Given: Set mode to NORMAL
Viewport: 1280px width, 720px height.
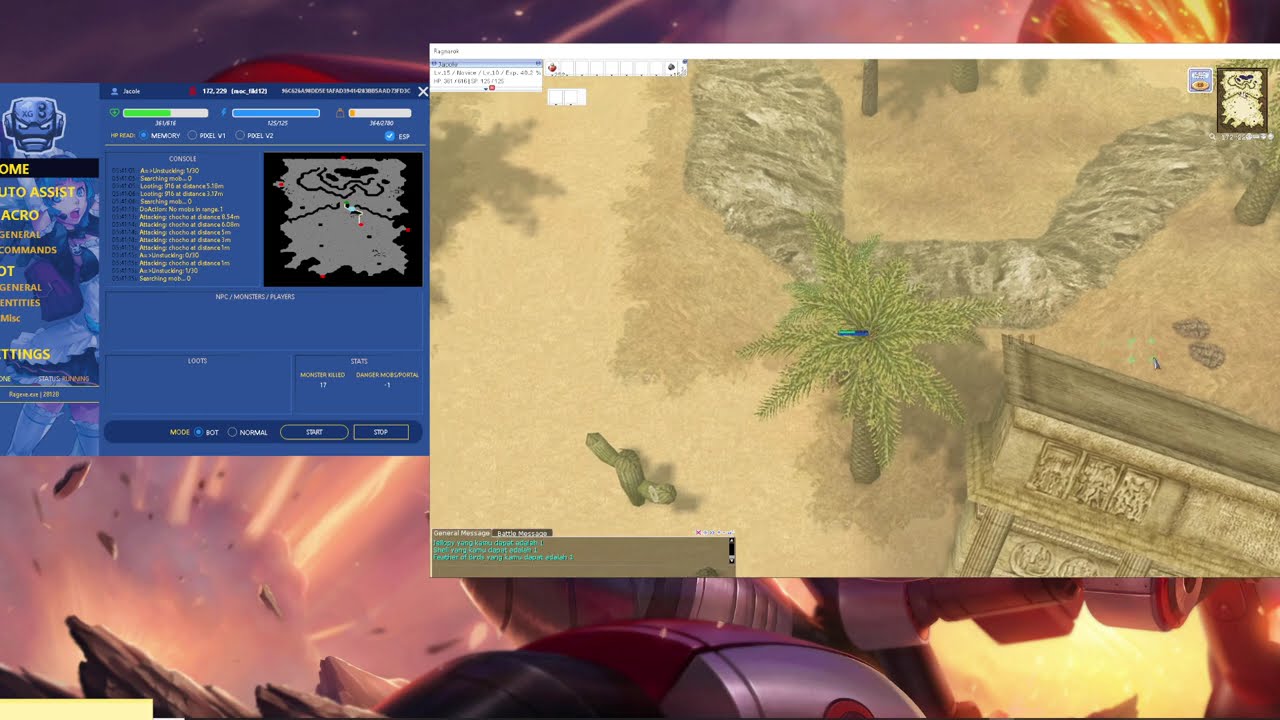Looking at the screenshot, I should [x=232, y=432].
